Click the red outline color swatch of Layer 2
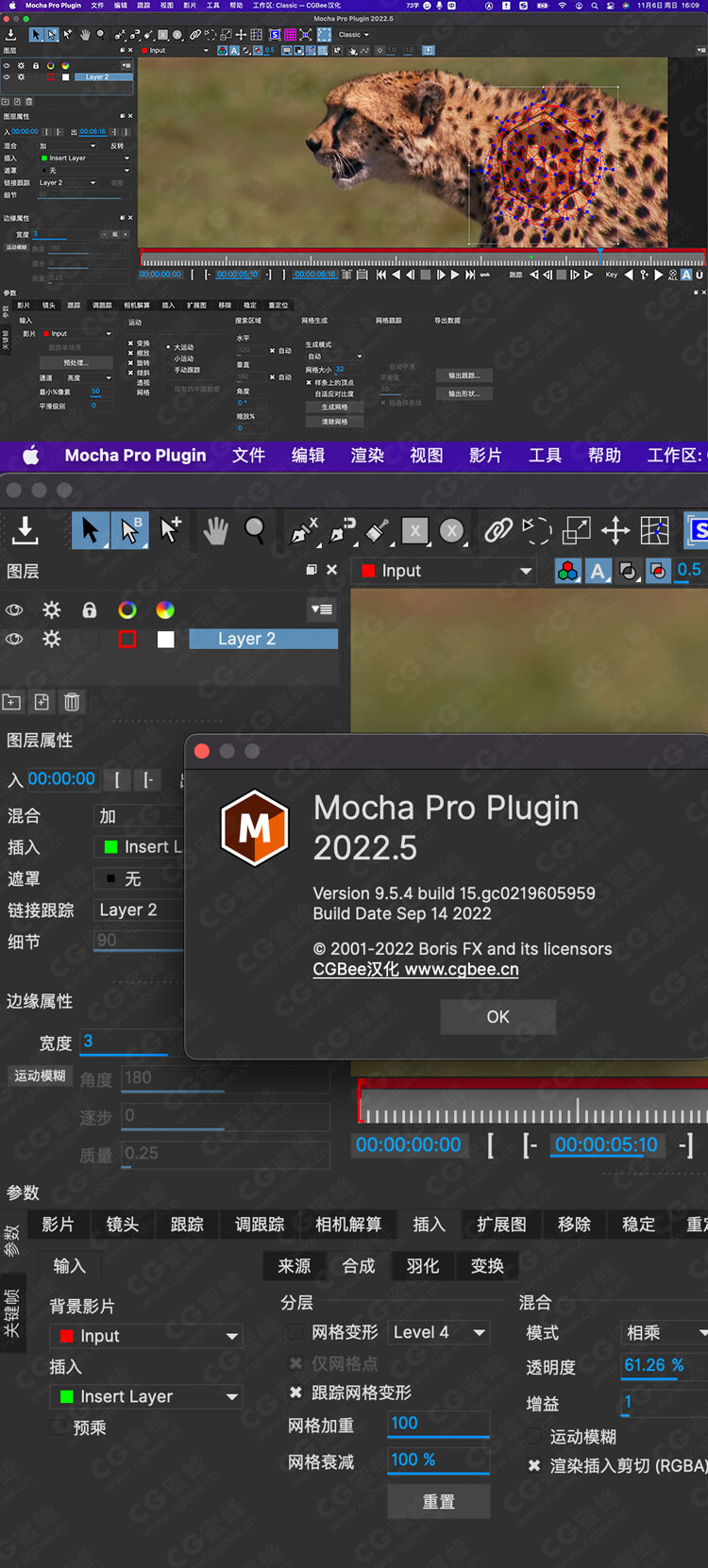This screenshot has height=1568, width=708. pos(126,639)
